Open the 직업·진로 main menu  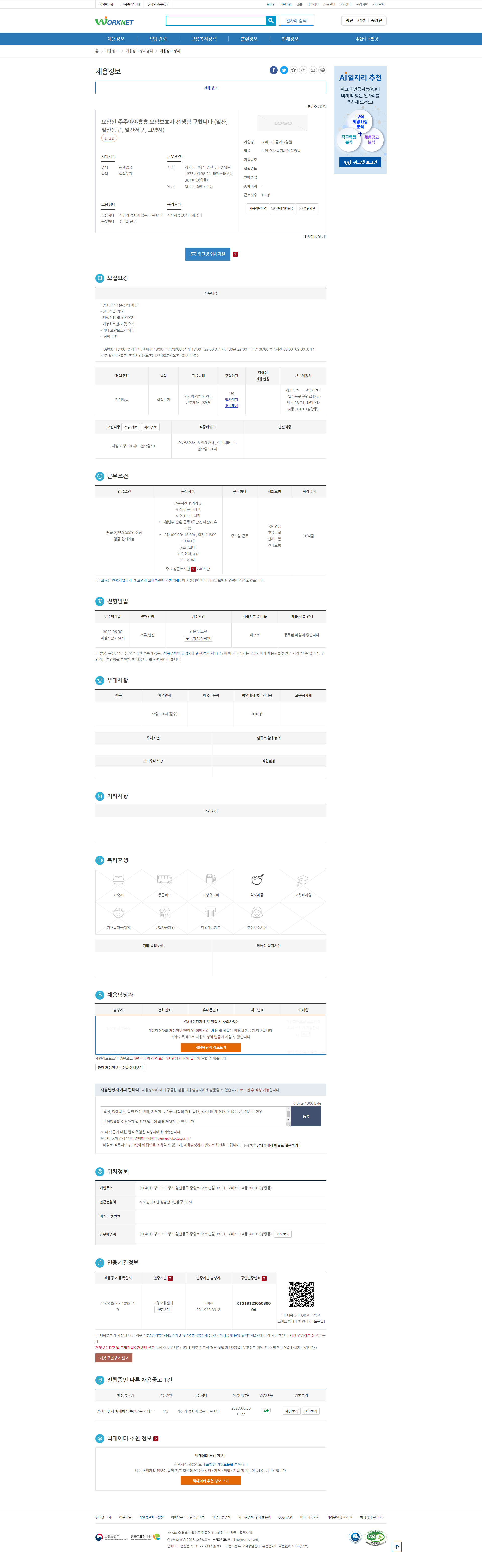tap(158, 39)
